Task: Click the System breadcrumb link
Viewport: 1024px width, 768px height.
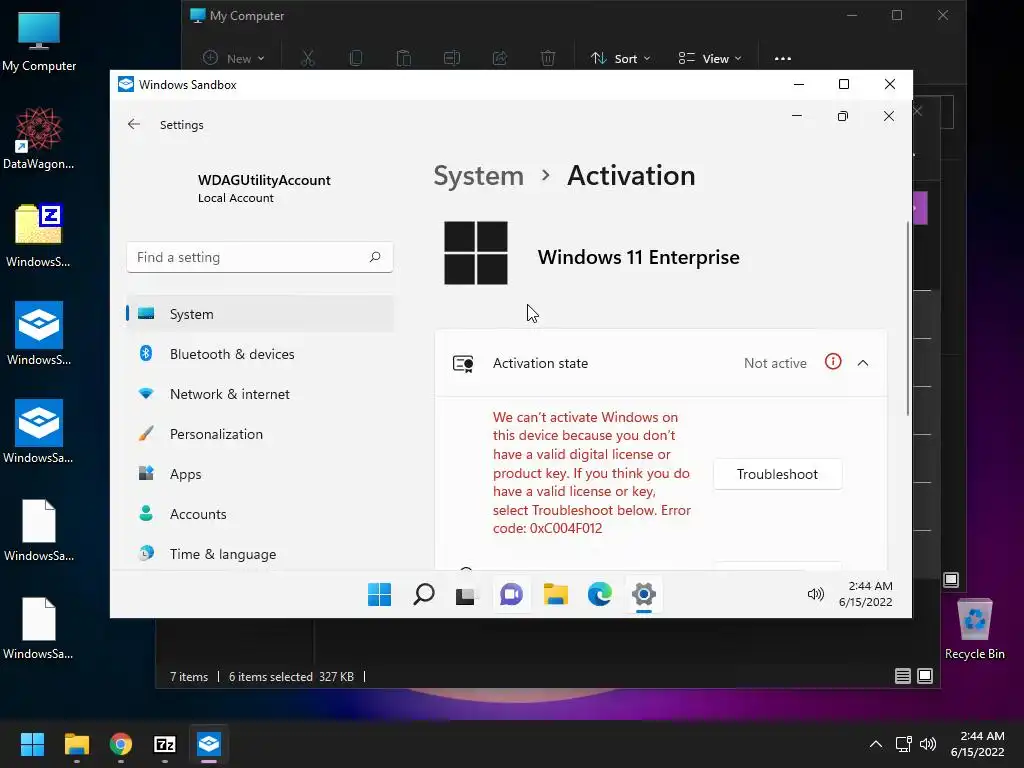Action: pos(479,176)
